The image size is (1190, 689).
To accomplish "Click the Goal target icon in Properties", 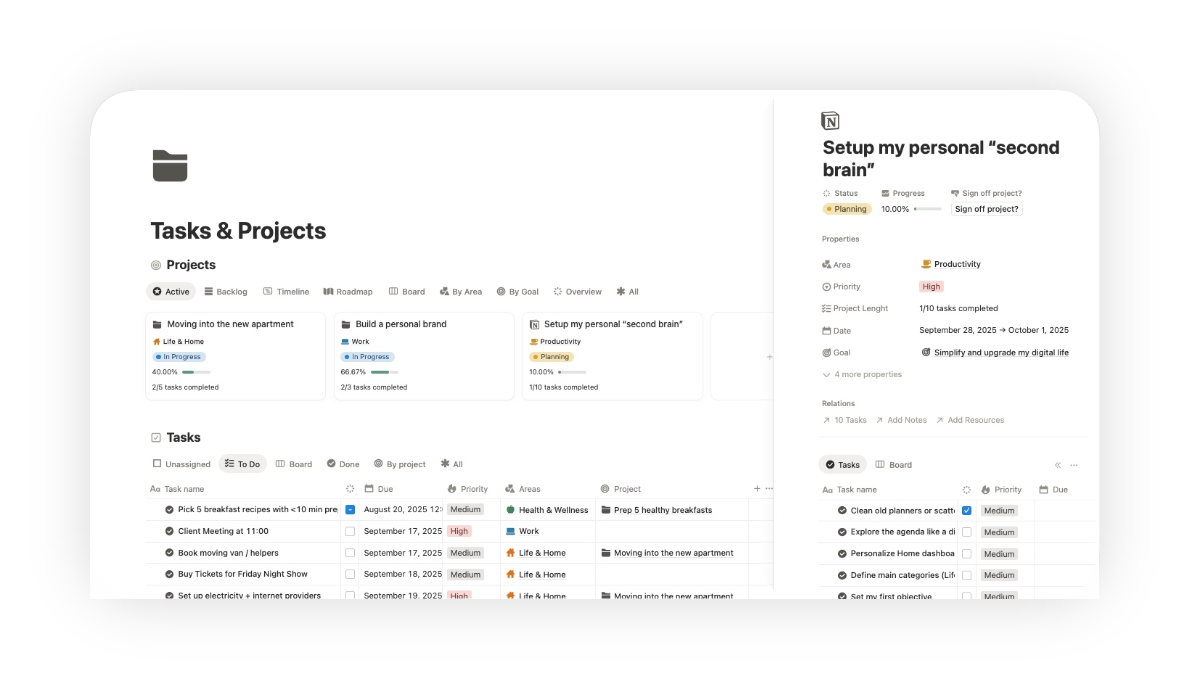I will [x=826, y=352].
